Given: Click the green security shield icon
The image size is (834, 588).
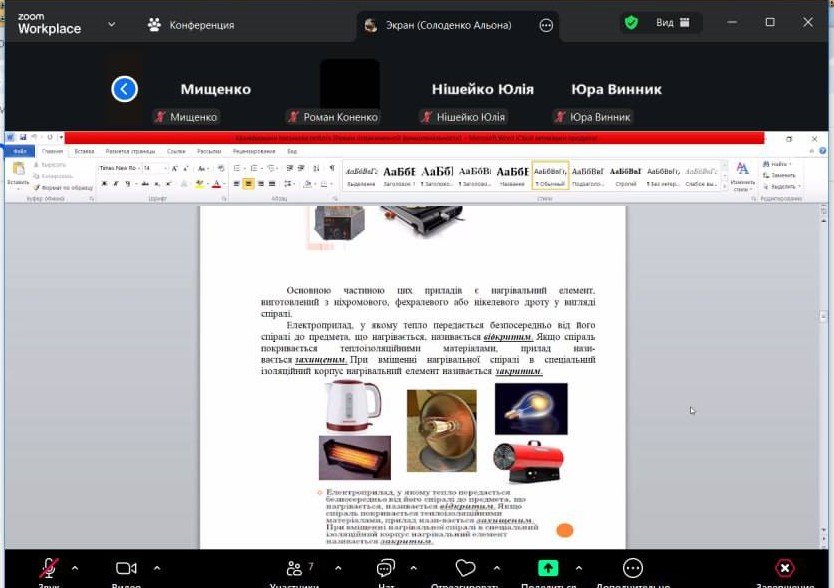Looking at the screenshot, I should click(x=631, y=23).
